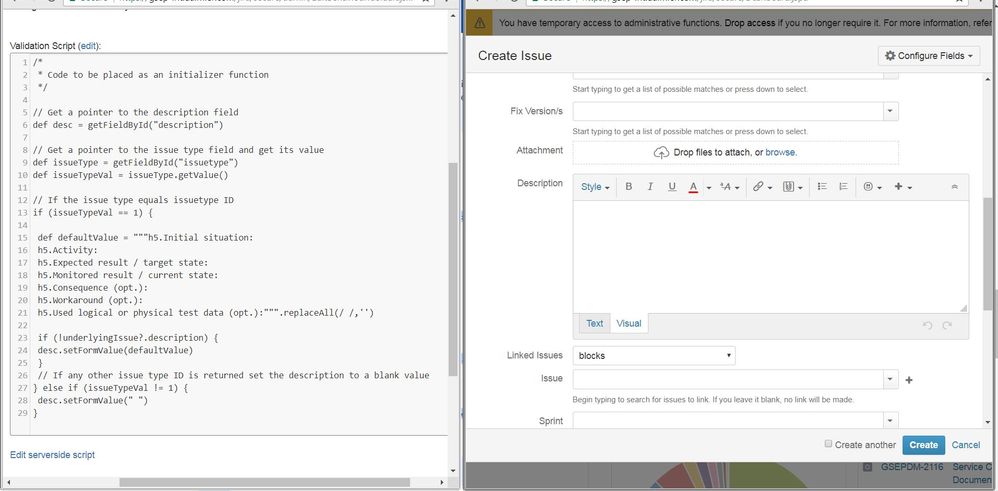Switch to the Visual editor tab
998x491 pixels.
pos(629,324)
